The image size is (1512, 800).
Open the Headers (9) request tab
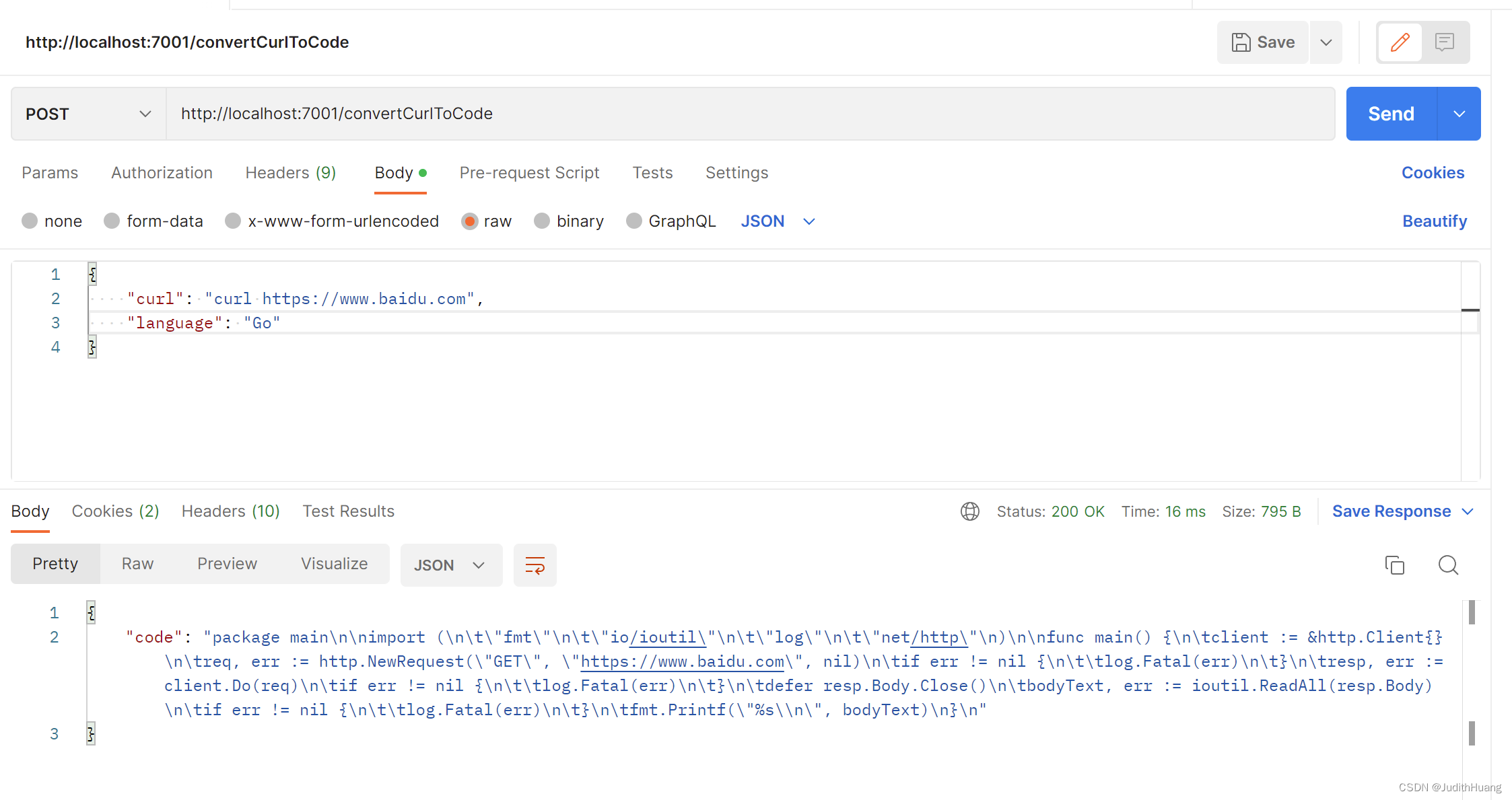291,173
